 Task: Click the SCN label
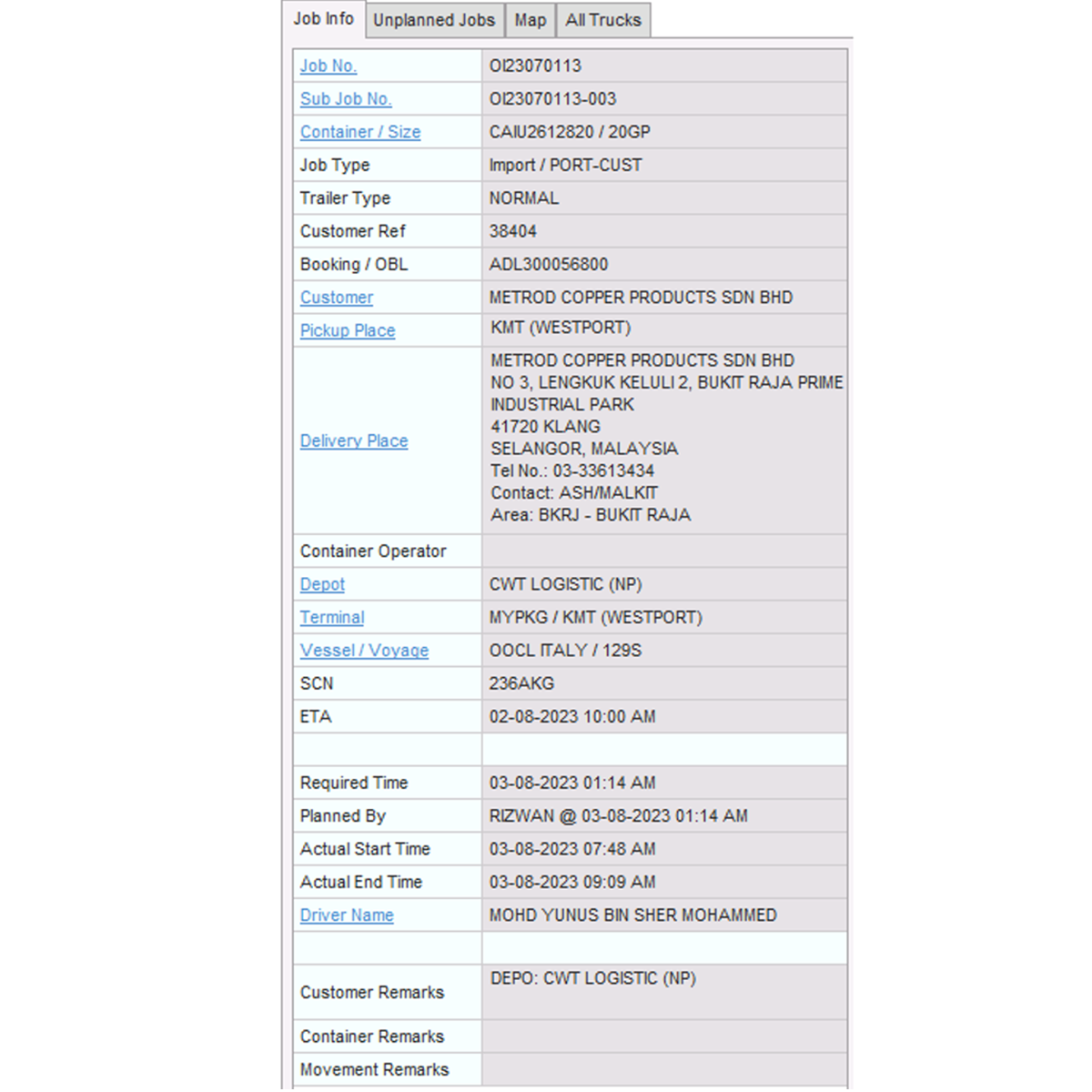(x=317, y=683)
